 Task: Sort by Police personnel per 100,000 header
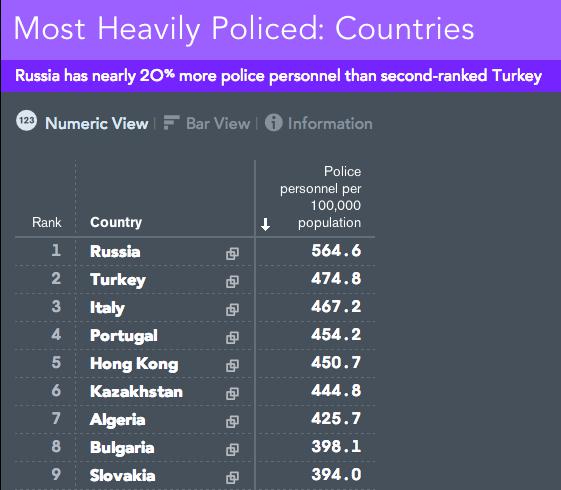tap(321, 197)
